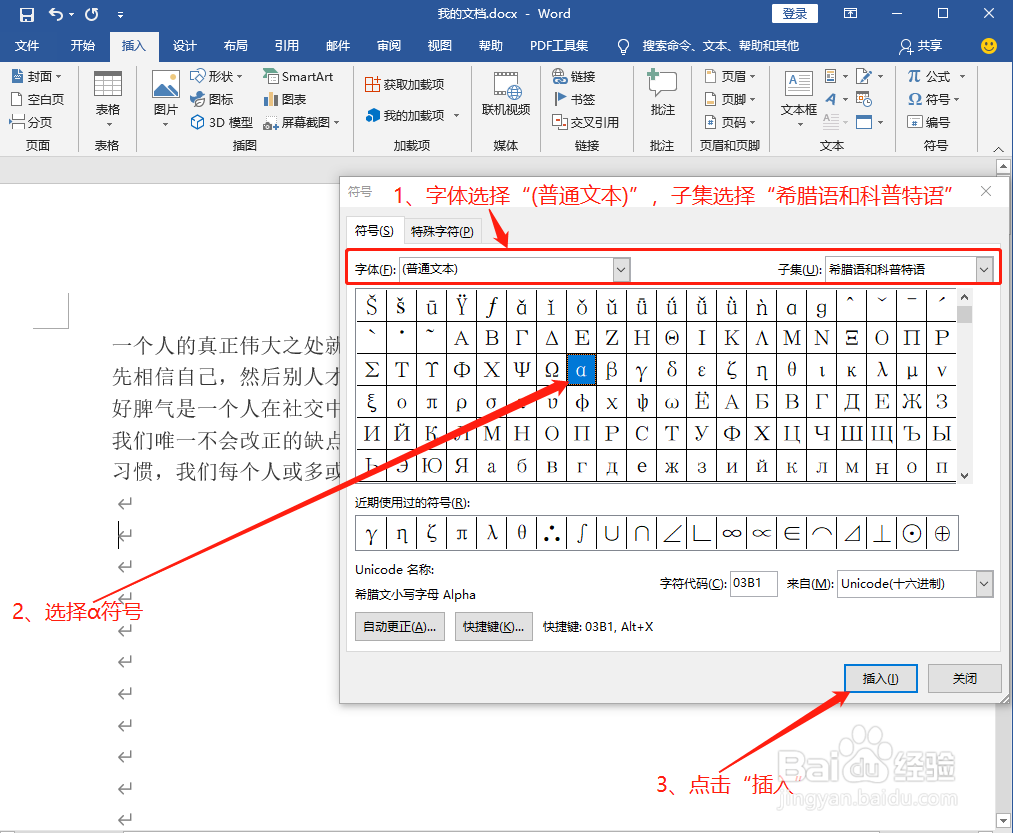Image resolution: width=1013 pixels, height=833 pixels.
Task: Click the smiley feedback icon
Action: [988, 46]
